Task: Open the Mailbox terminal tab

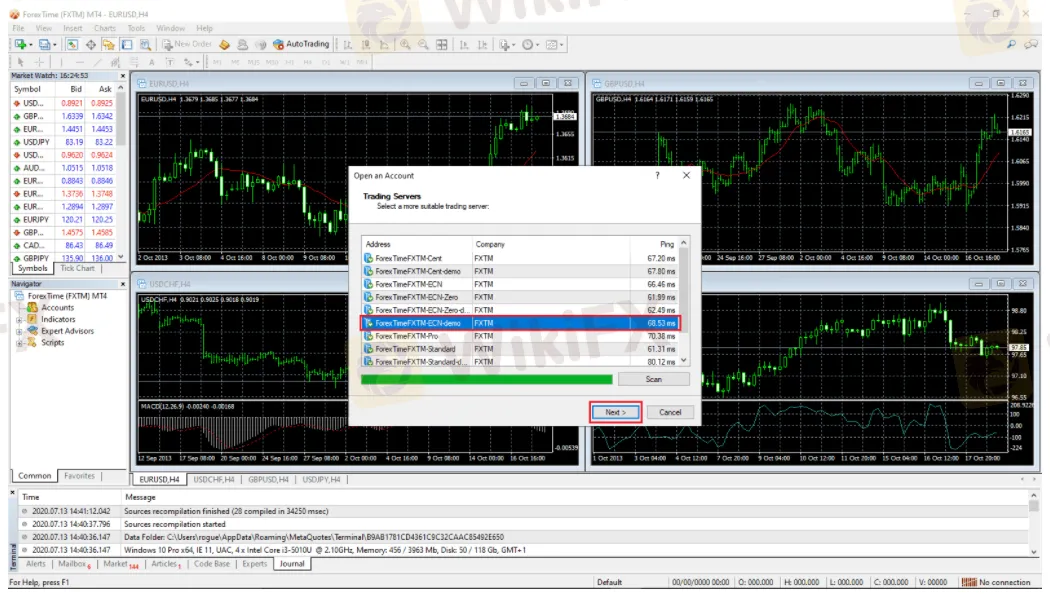Action: (x=72, y=564)
